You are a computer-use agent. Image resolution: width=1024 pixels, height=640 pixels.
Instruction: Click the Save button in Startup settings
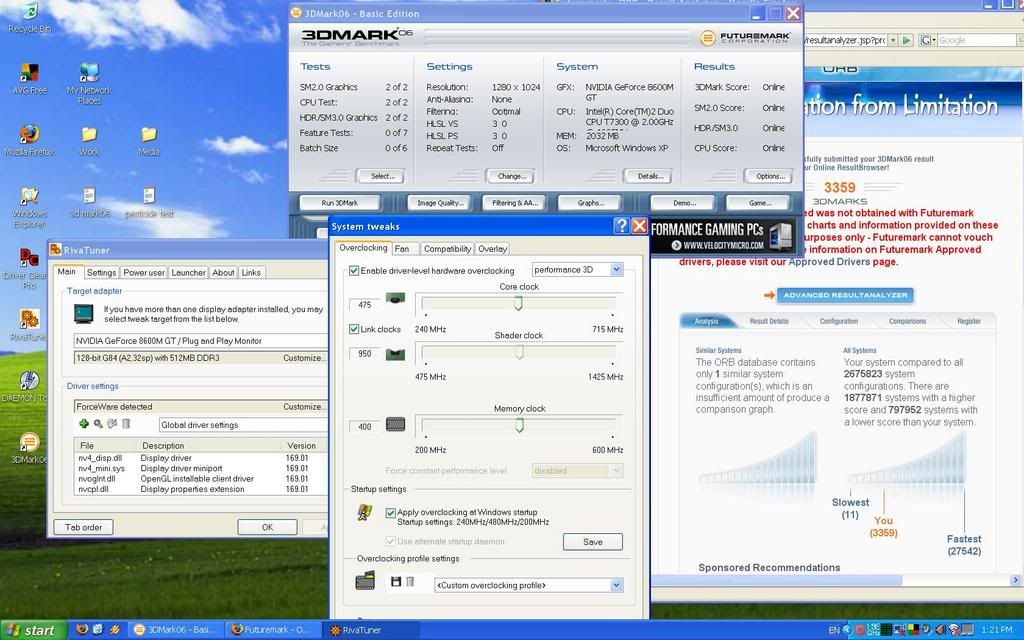(x=593, y=542)
